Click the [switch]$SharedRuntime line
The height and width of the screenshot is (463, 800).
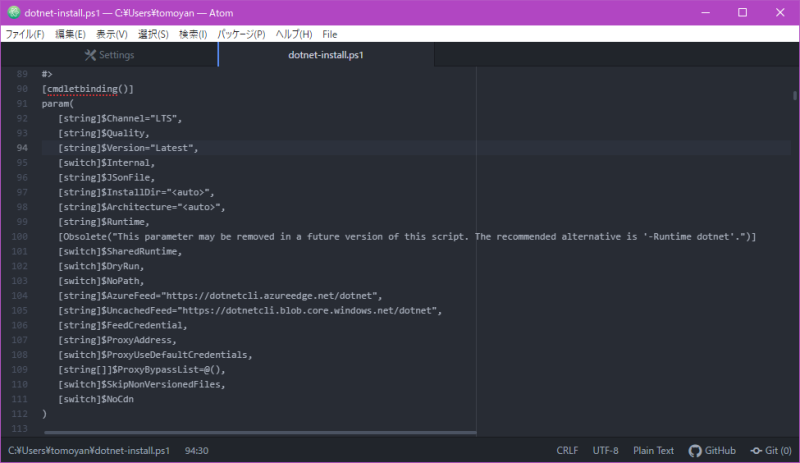120,252
